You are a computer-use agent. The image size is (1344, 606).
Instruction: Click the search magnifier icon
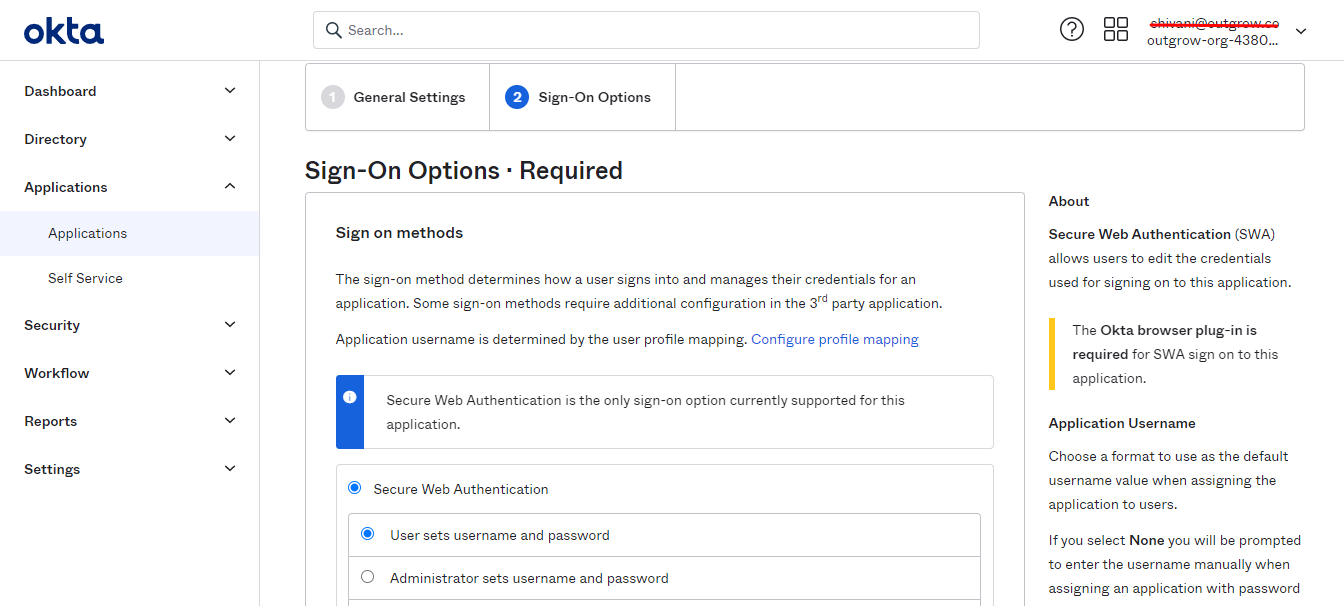click(334, 30)
